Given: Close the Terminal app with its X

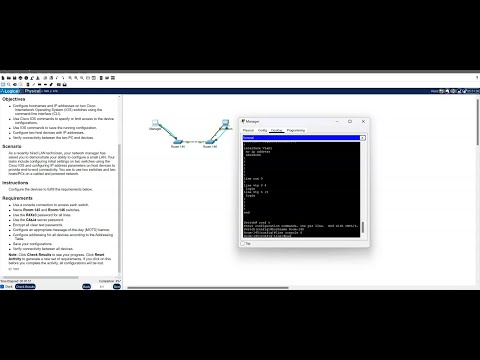Looking at the screenshot, I should (362, 138).
